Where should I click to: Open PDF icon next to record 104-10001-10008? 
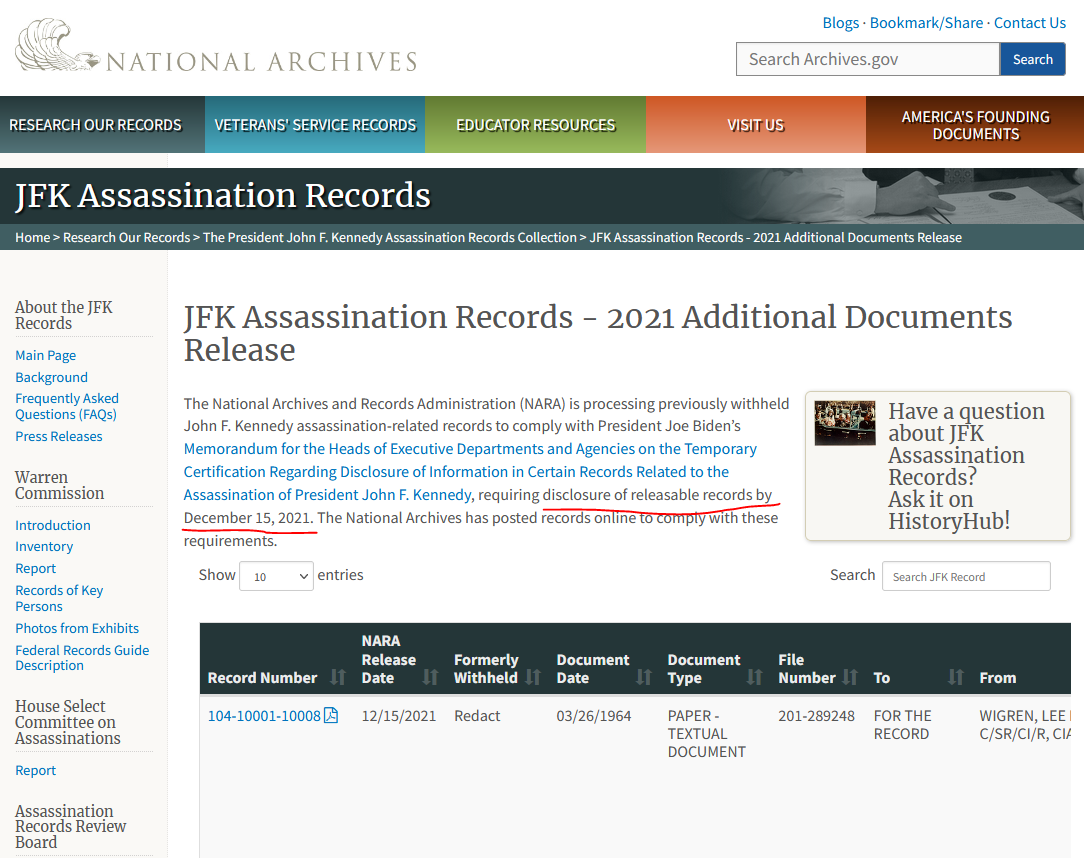[331, 716]
